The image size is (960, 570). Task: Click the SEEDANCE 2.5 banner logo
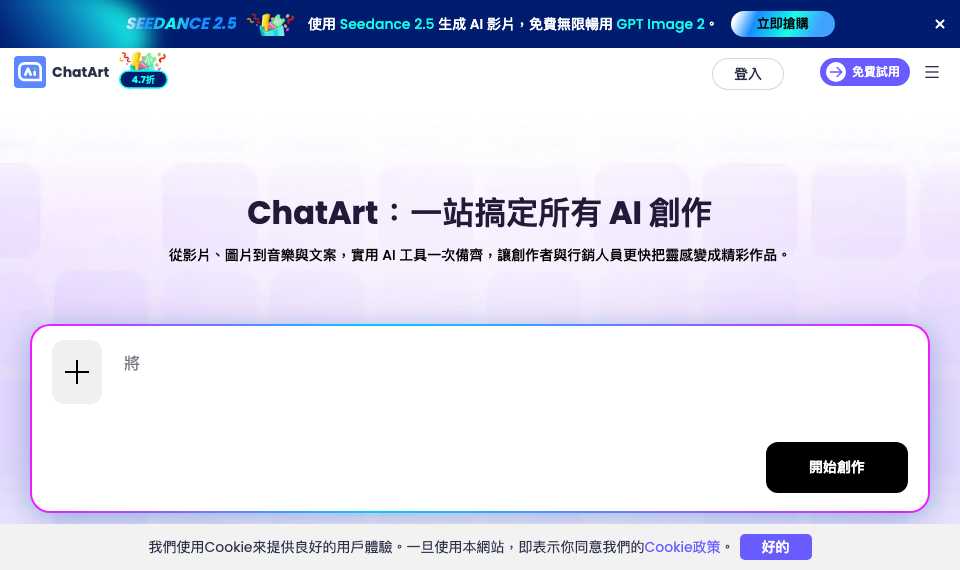coord(181,24)
